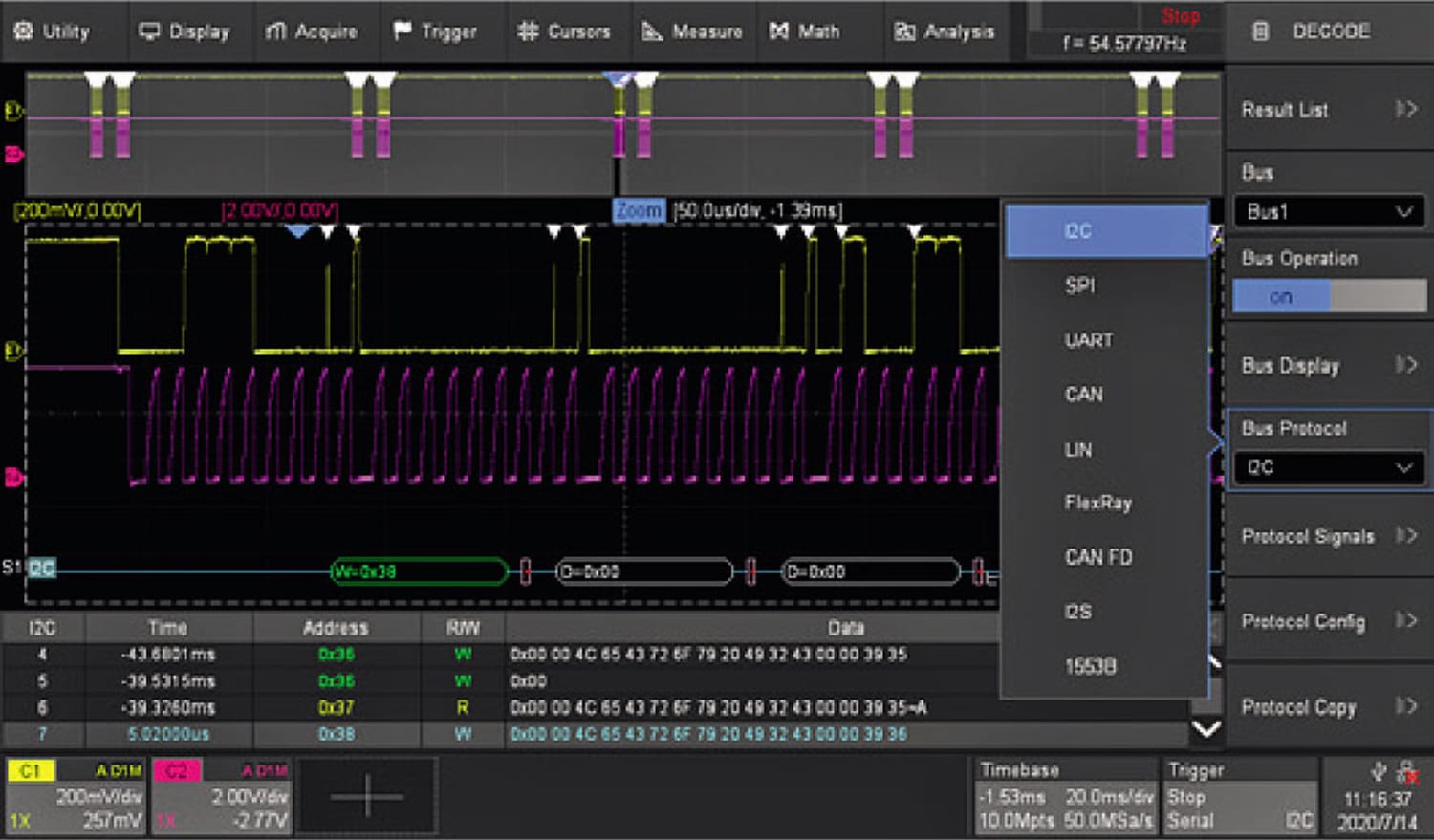
Task: Click the DECODE panel icon
Action: pyautogui.click(x=1262, y=31)
